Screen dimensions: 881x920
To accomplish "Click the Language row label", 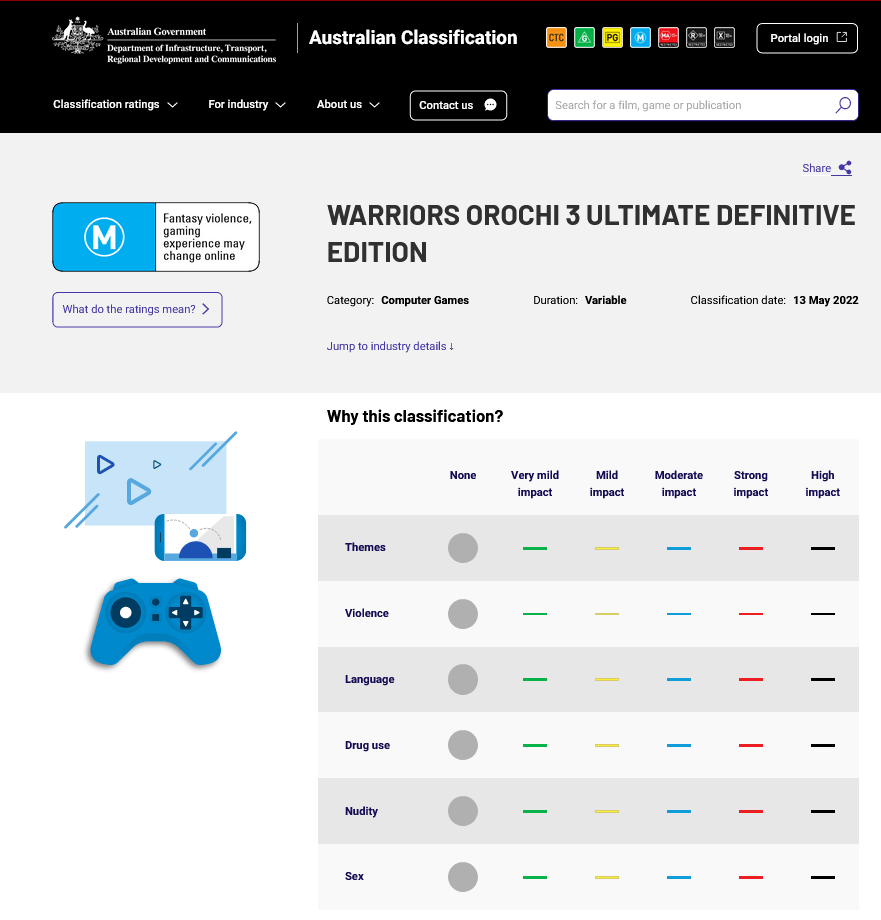I will click(x=370, y=679).
